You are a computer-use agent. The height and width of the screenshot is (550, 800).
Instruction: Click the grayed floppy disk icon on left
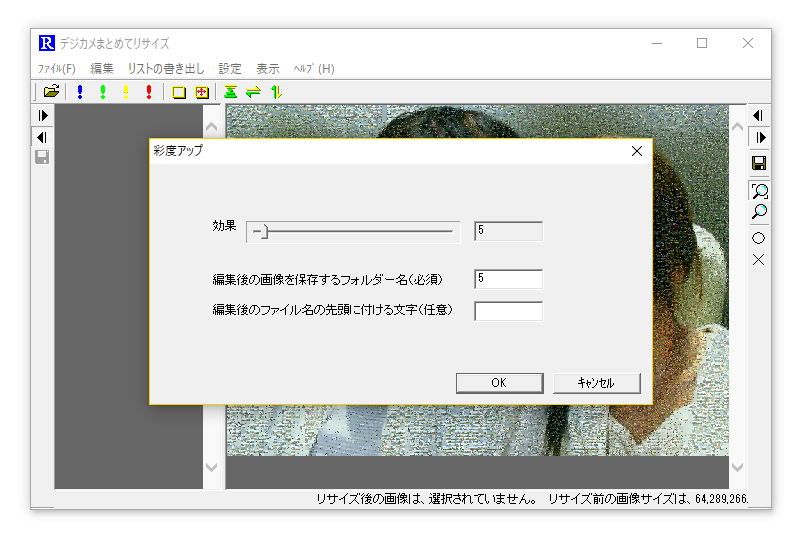[x=42, y=157]
